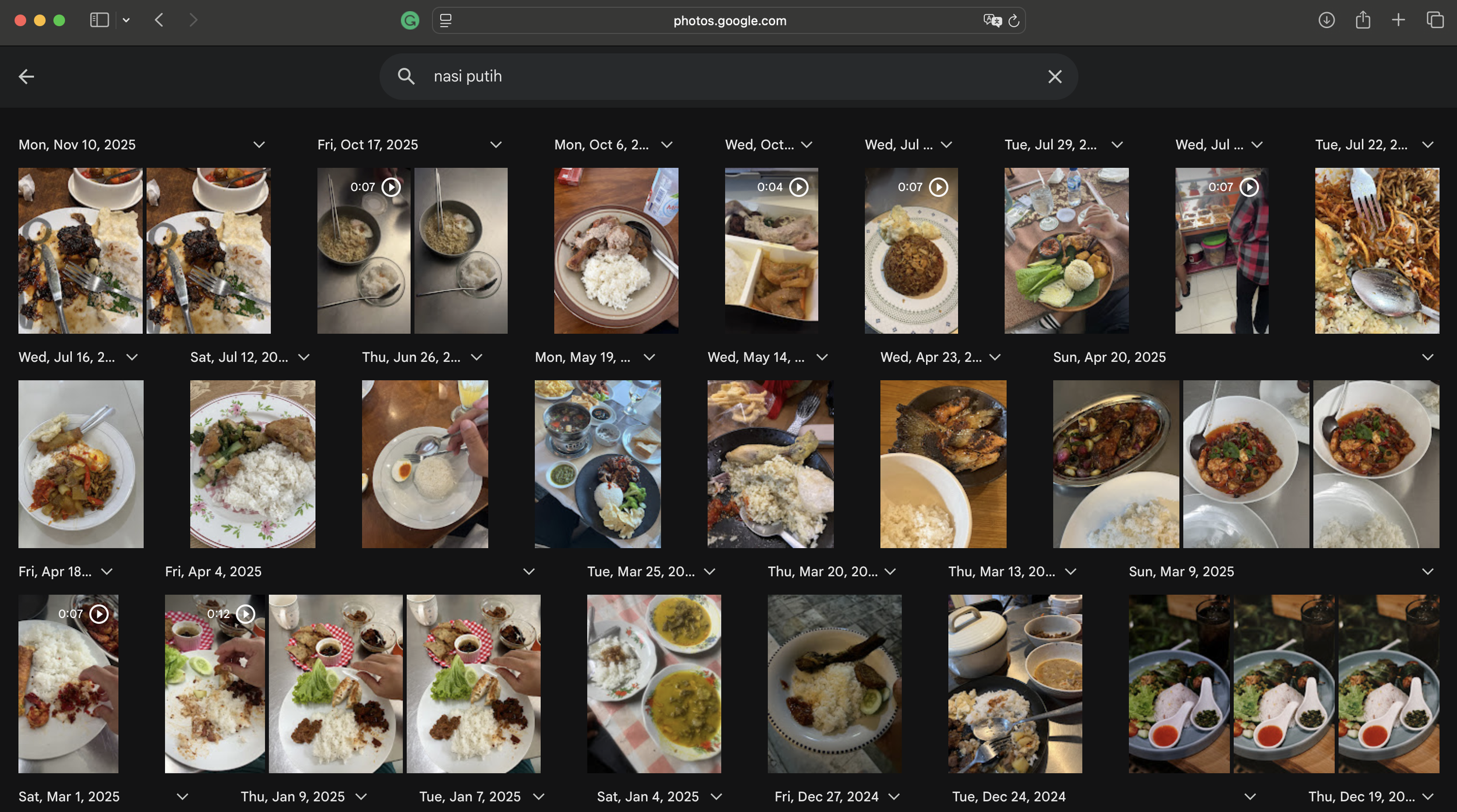Open the Safari downloads icon
The width and height of the screenshot is (1457, 812).
pos(1326,20)
